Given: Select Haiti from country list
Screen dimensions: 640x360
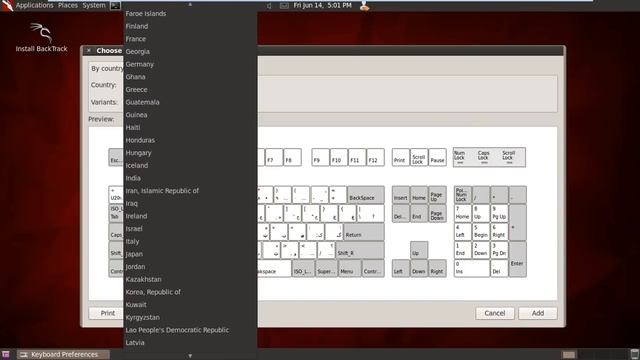Looking at the screenshot, I should [190, 127].
